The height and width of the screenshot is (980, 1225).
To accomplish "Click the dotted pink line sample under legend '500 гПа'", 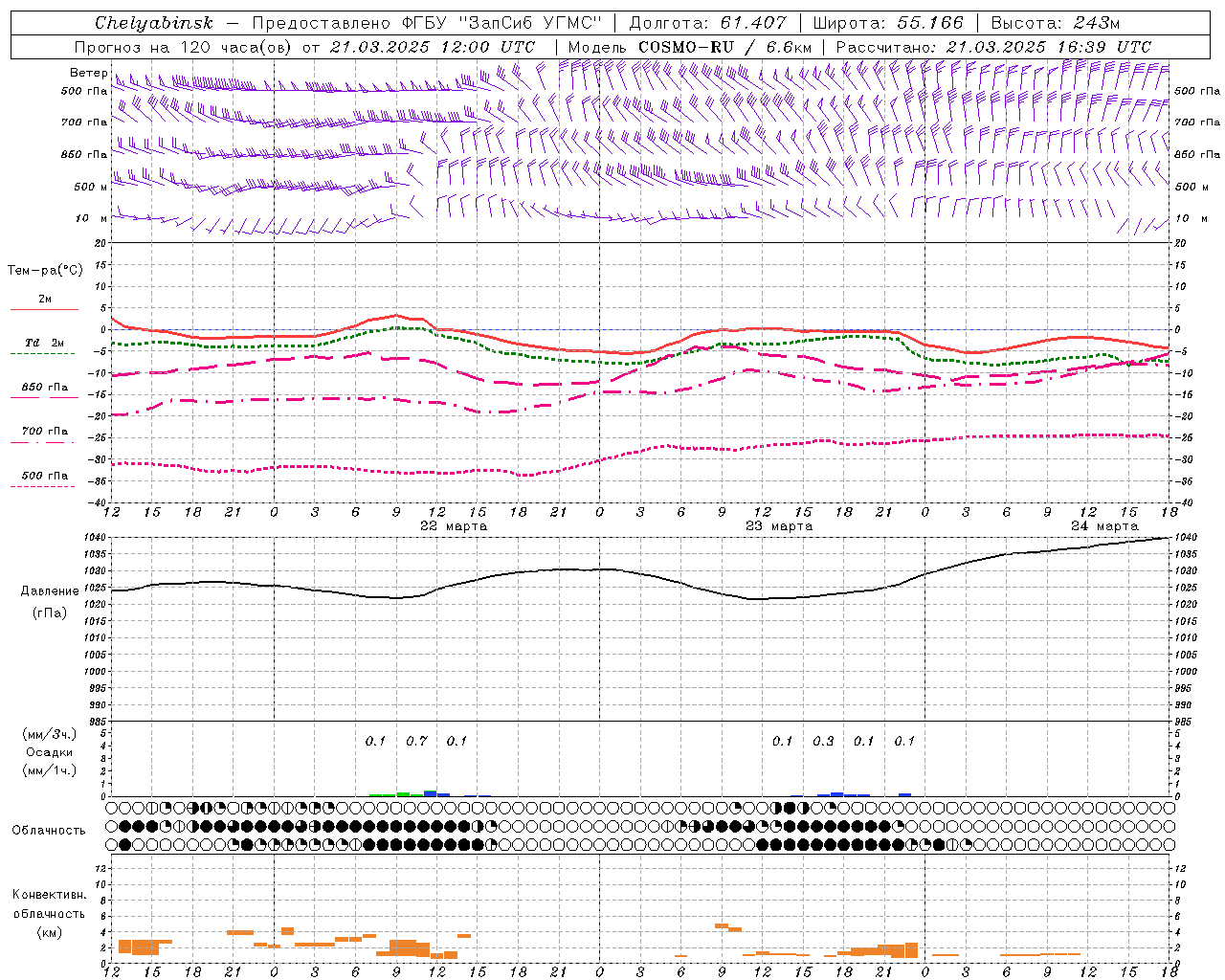I will (44, 486).
